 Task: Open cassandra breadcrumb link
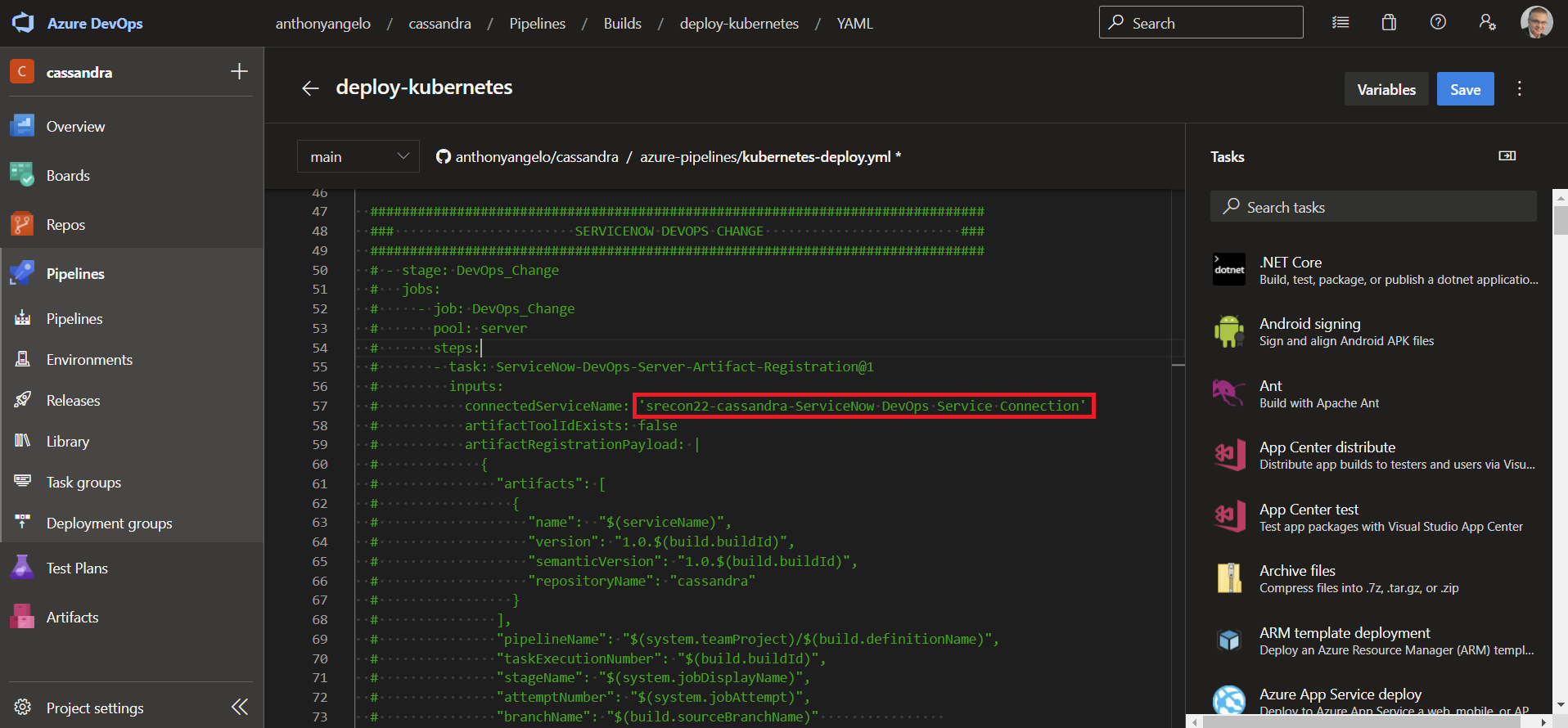[439, 24]
